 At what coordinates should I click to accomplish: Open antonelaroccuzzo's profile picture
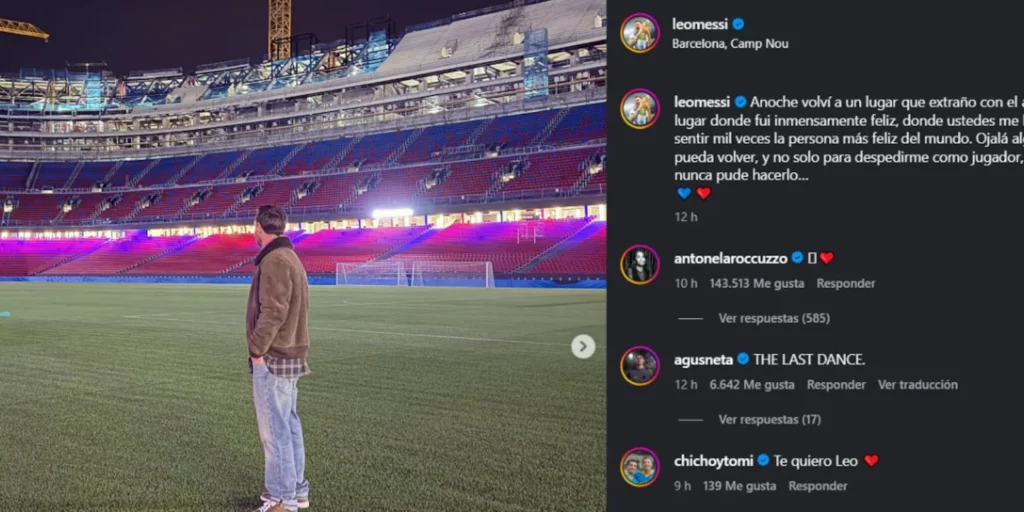click(639, 265)
